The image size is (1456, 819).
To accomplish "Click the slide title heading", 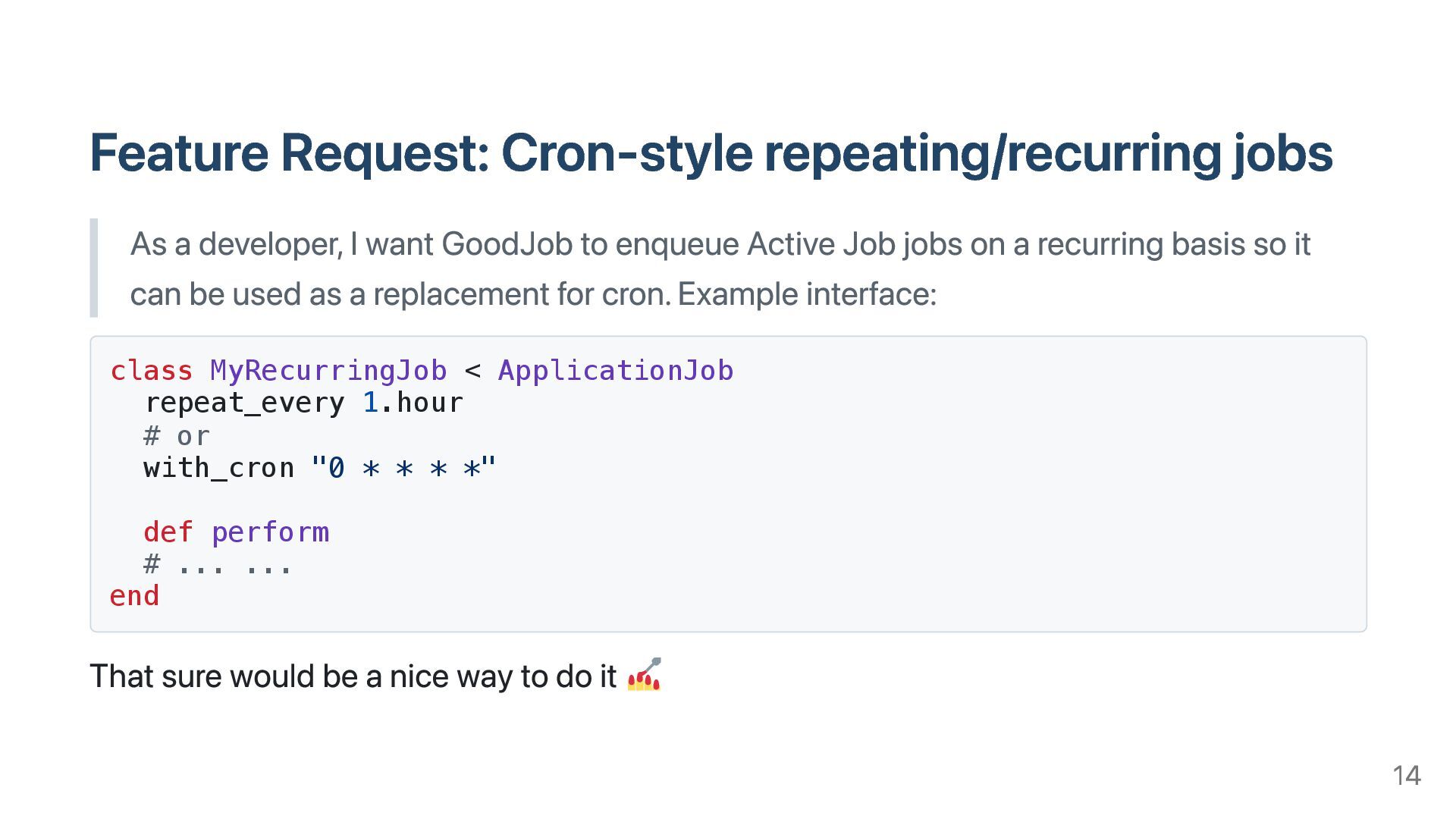I will pyautogui.click(x=711, y=152).
